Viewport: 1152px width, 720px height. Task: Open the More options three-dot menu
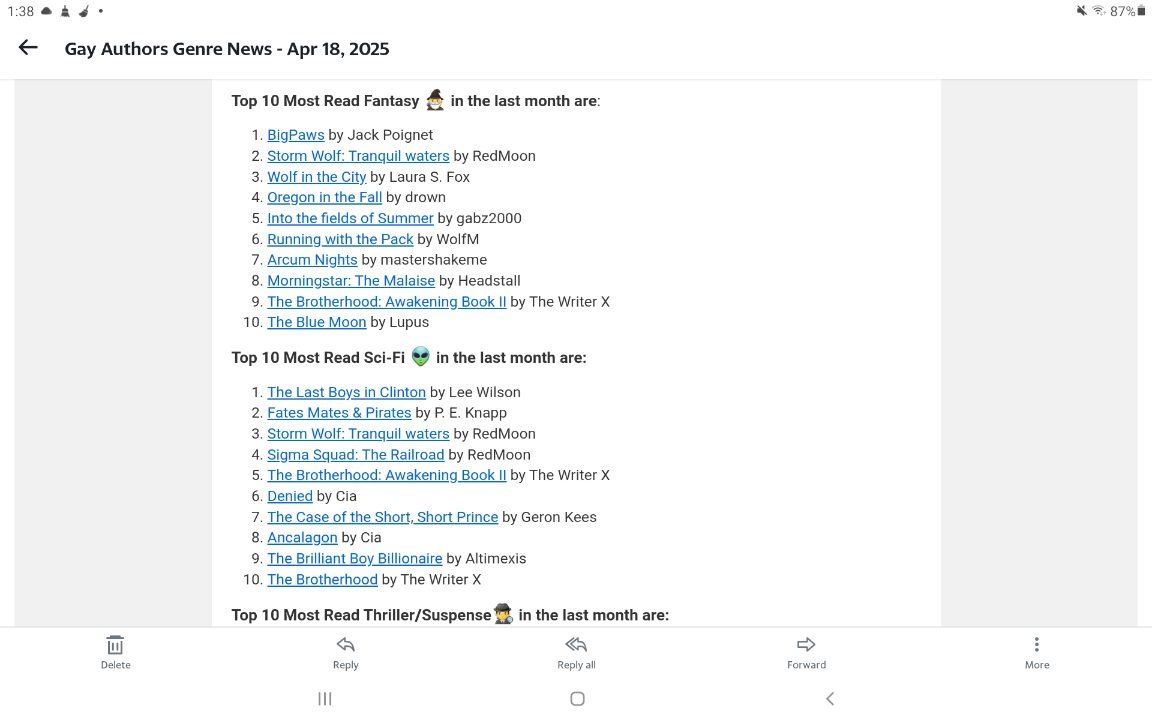click(x=1037, y=645)
